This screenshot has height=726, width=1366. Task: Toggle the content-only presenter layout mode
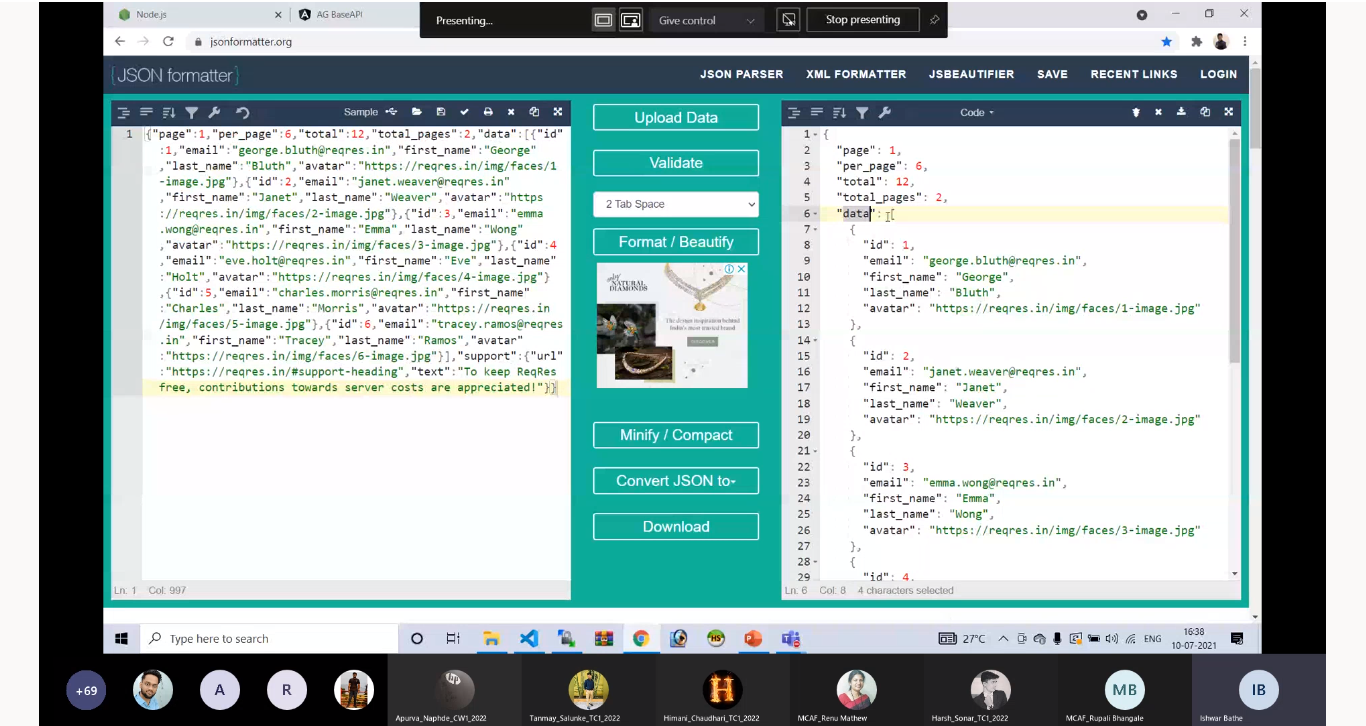[x=603, y=20]
